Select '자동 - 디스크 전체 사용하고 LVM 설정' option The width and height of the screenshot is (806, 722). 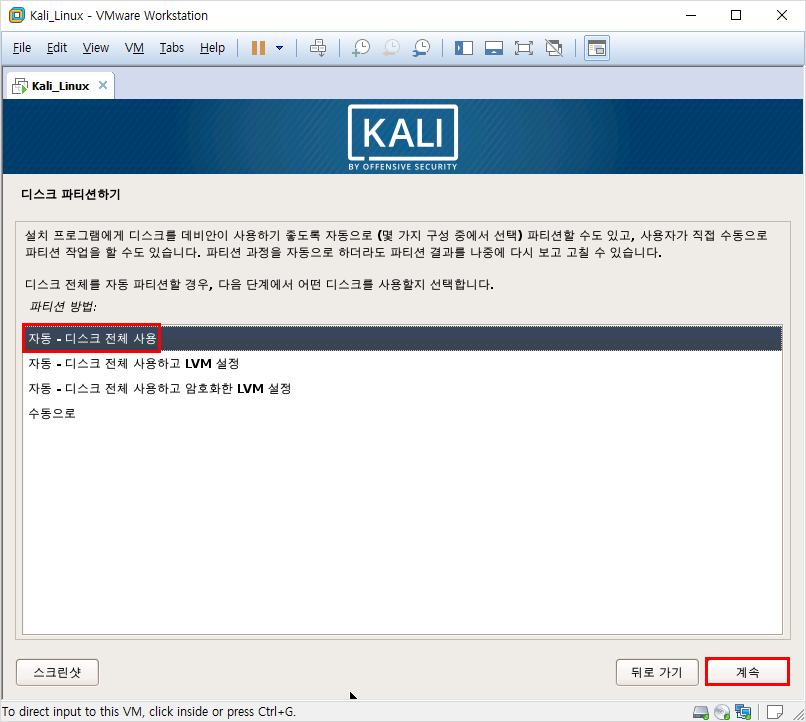click(402, 363)
